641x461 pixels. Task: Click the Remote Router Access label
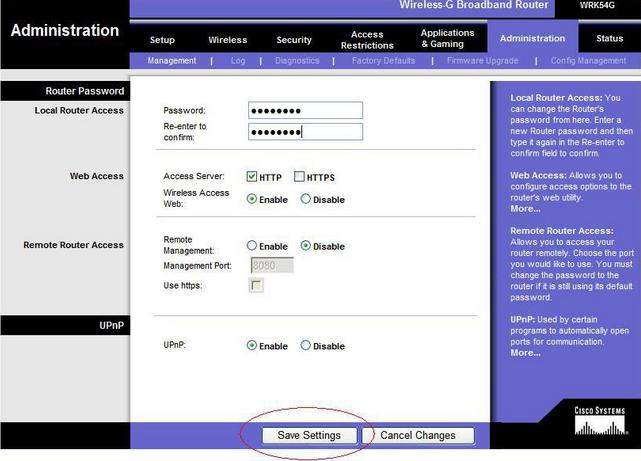pos(74,245)
